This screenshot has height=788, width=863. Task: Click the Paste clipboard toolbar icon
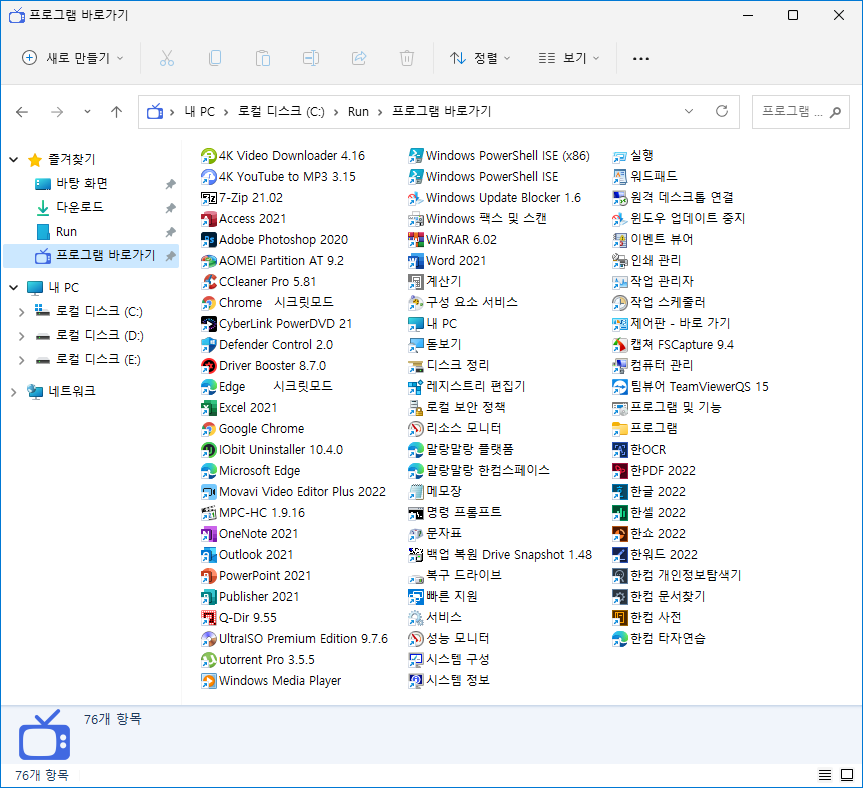pos(263,58)
